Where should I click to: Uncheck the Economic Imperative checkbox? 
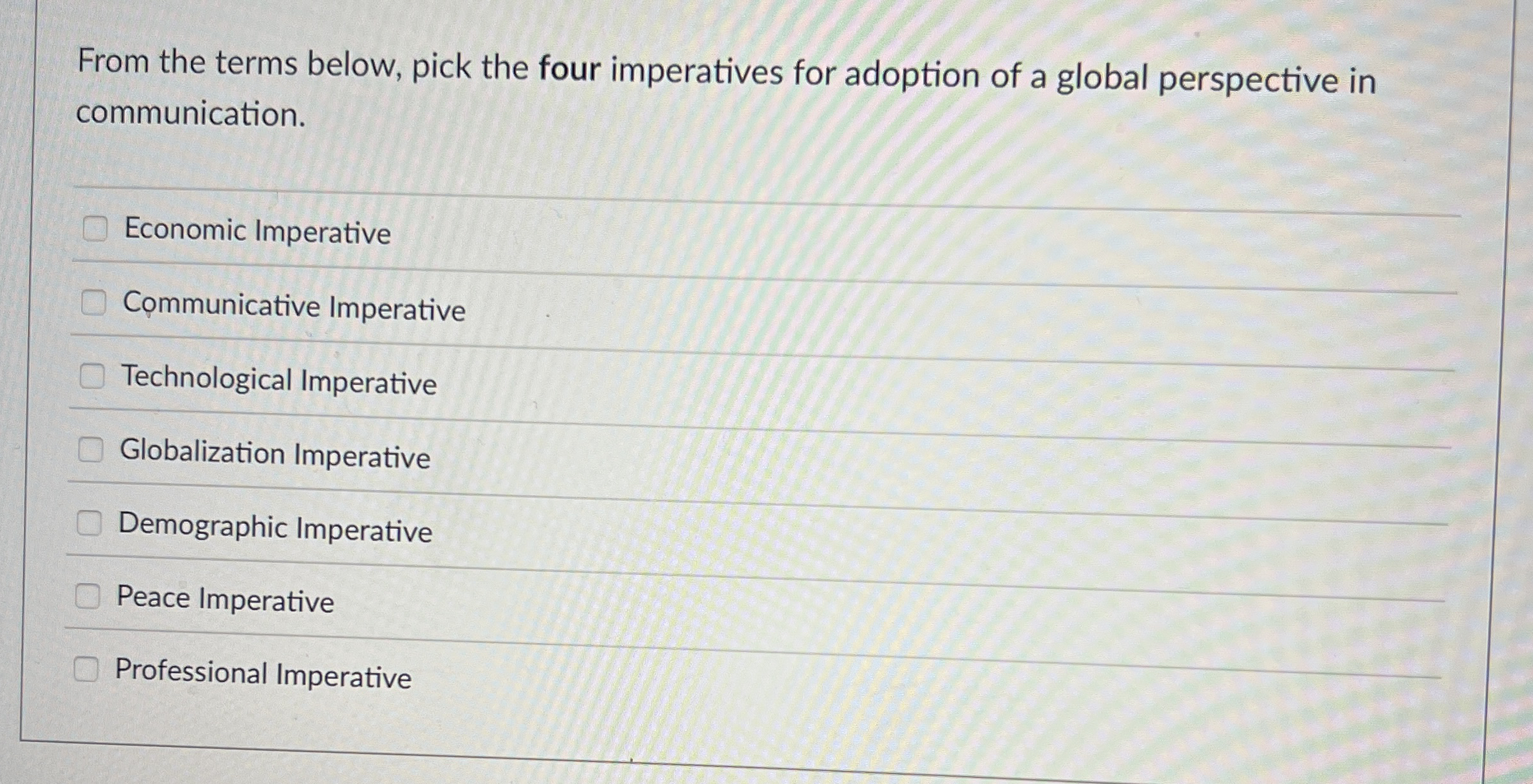94,228
